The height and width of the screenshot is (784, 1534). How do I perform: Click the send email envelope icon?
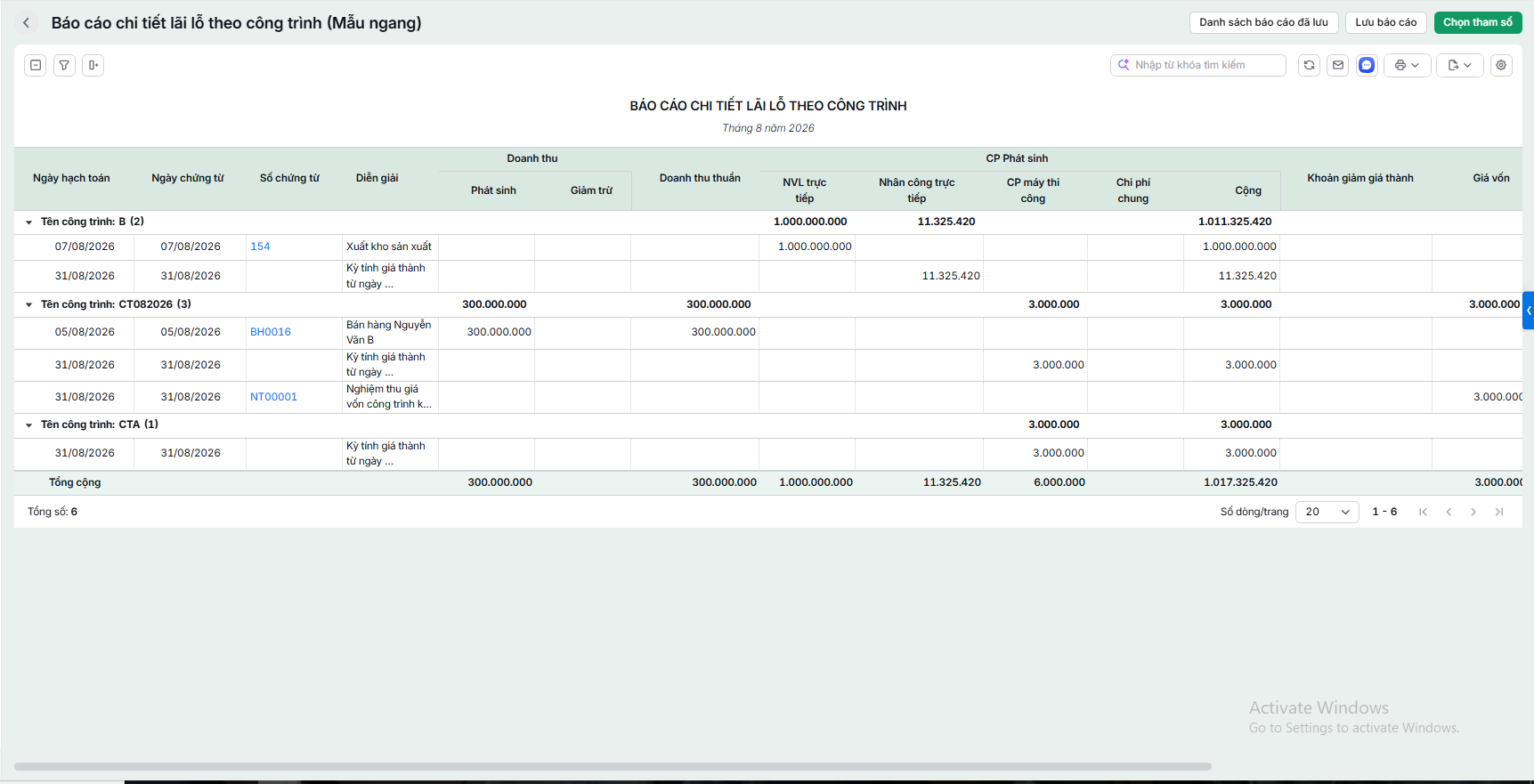pos(1338,65)
